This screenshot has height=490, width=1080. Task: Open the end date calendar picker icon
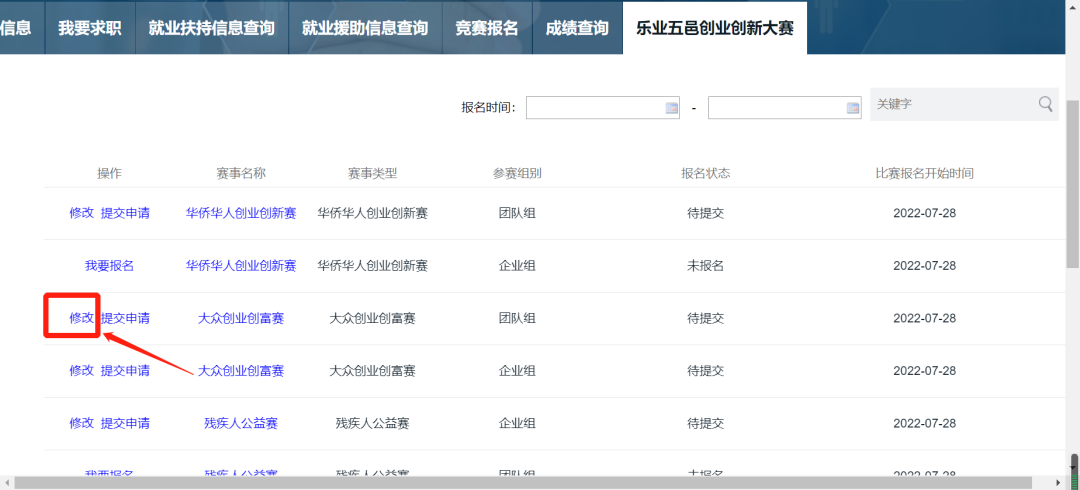[x=853, y=108]
